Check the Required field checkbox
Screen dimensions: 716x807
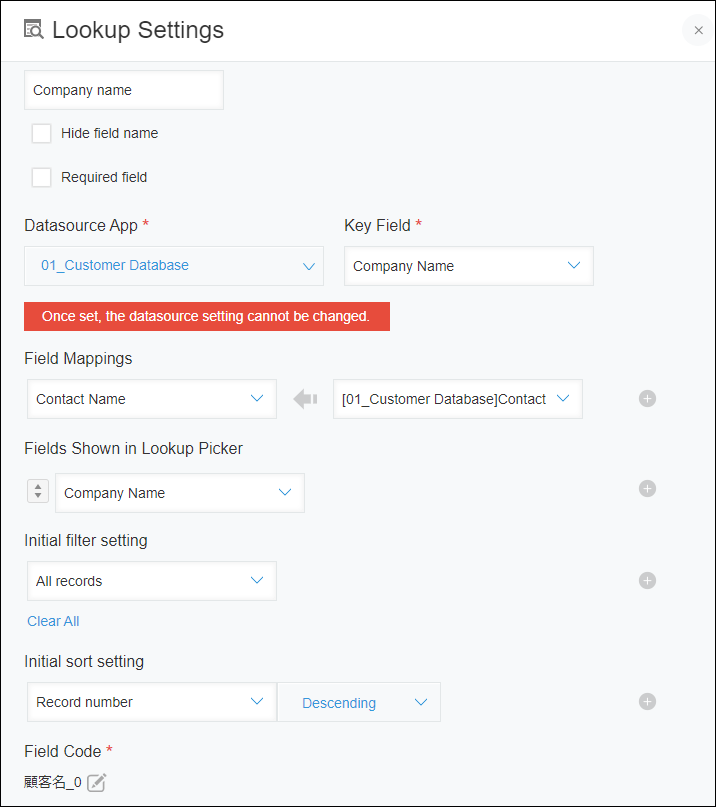[x=41, y=176]
